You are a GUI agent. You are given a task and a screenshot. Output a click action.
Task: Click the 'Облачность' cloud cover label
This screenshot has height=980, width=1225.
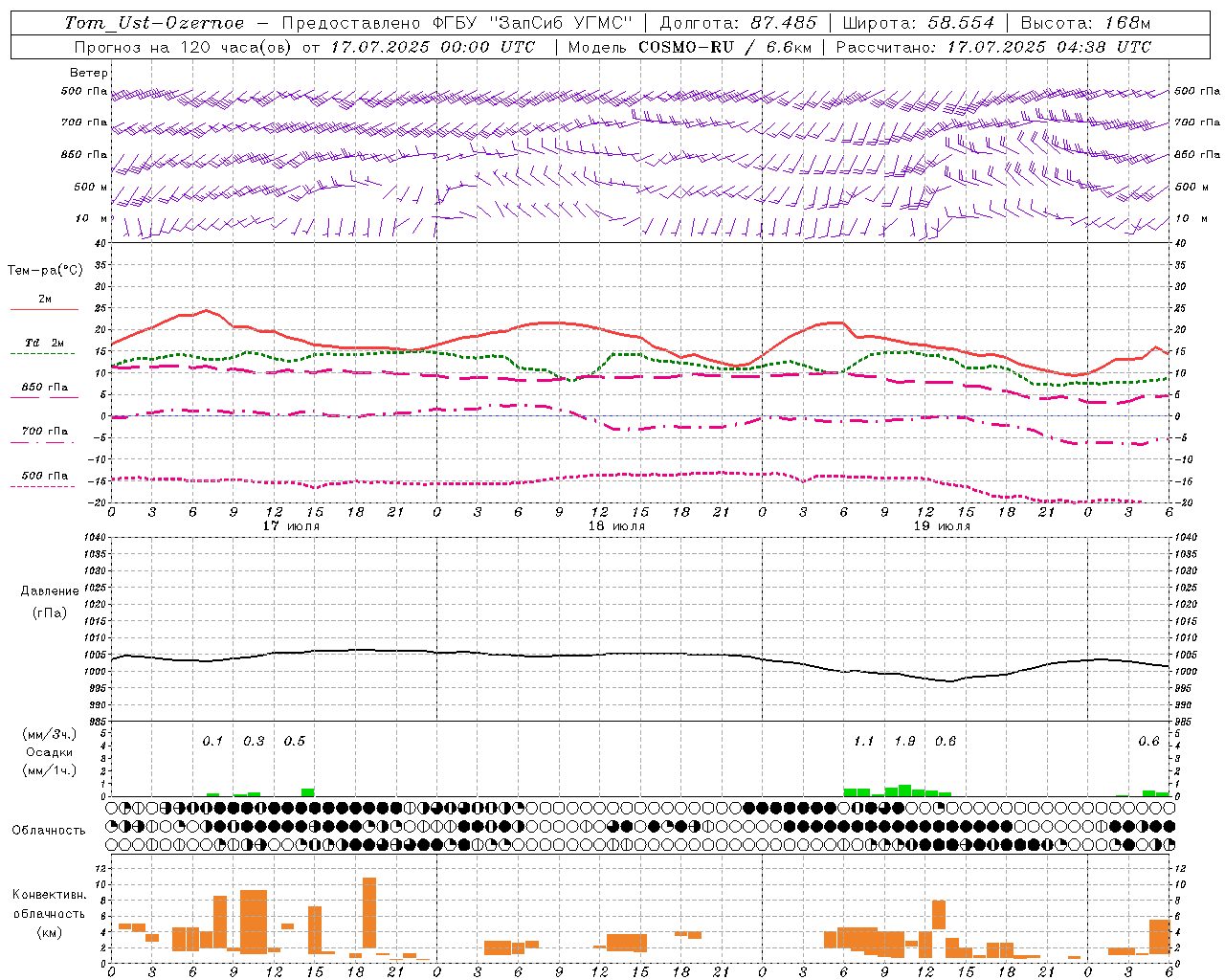(49, 831)
